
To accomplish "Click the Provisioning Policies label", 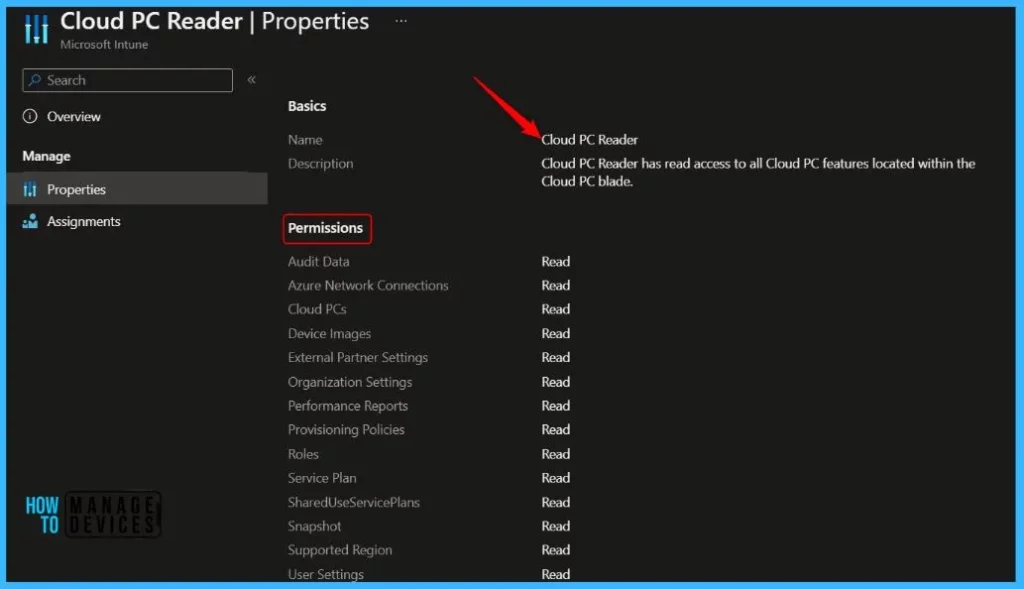I will [346, 430].
